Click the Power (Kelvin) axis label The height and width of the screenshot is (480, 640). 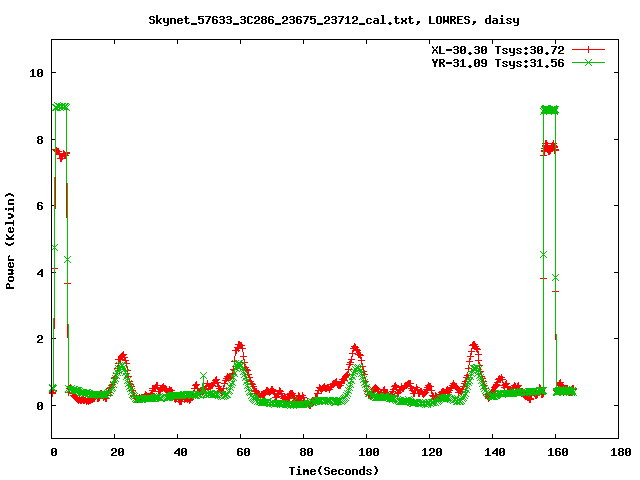coord(10,241)
